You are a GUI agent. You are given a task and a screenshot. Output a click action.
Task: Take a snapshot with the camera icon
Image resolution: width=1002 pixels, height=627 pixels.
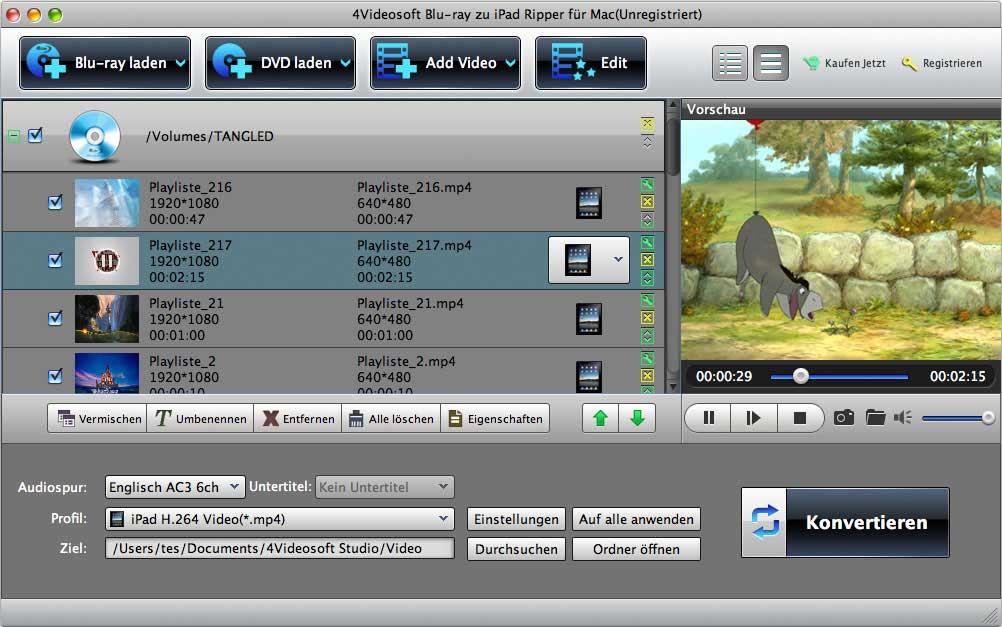[844, 418]
